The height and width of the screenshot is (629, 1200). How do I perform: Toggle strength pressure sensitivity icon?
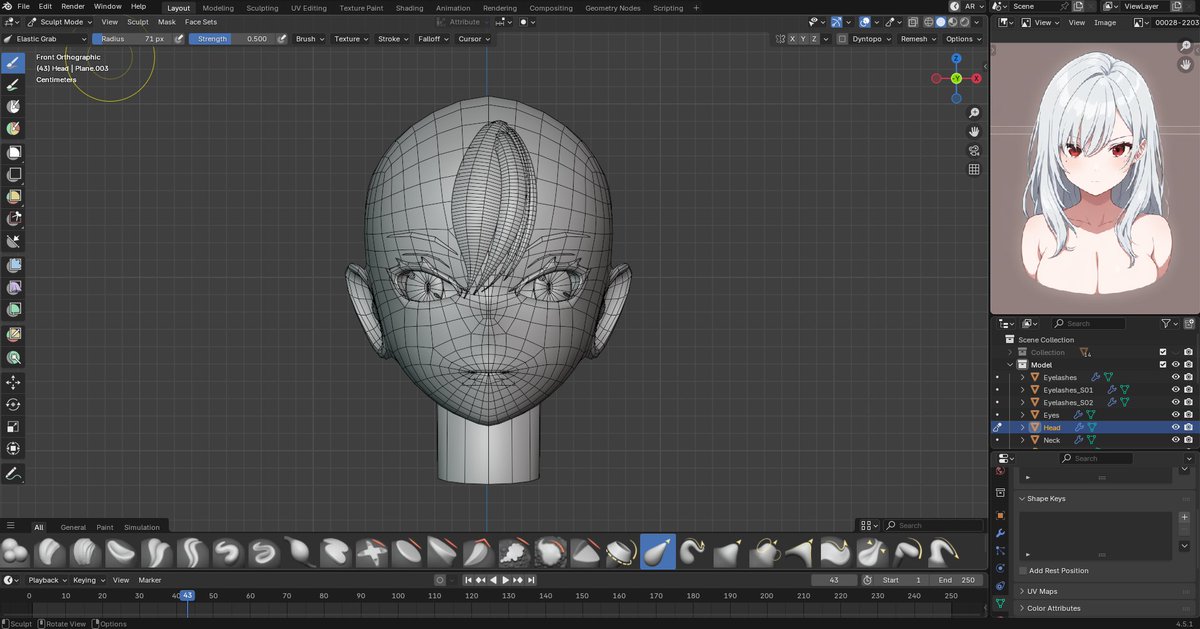coord(282,39)
